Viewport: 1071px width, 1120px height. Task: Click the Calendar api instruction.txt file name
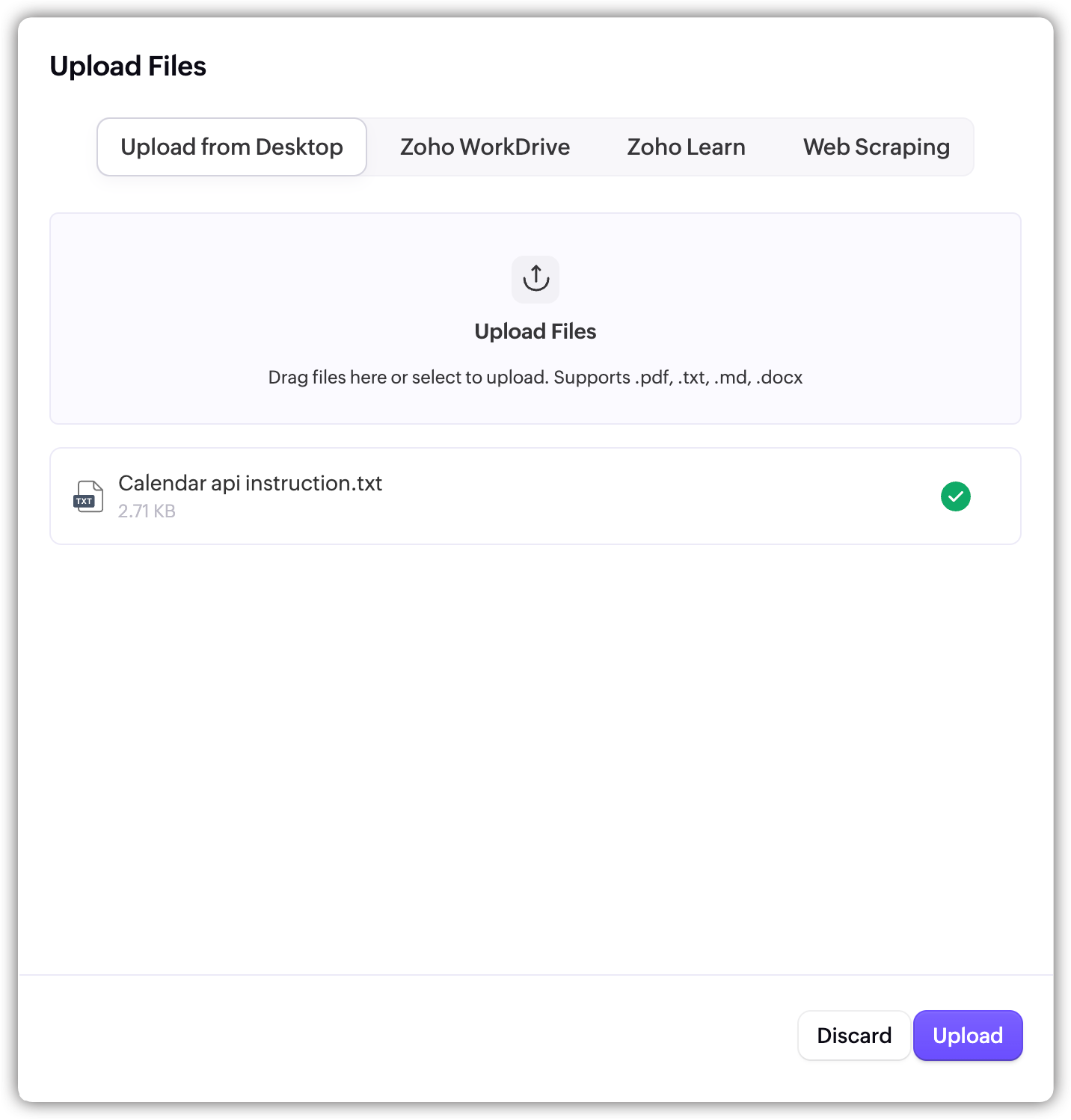[x=250, y=484]
